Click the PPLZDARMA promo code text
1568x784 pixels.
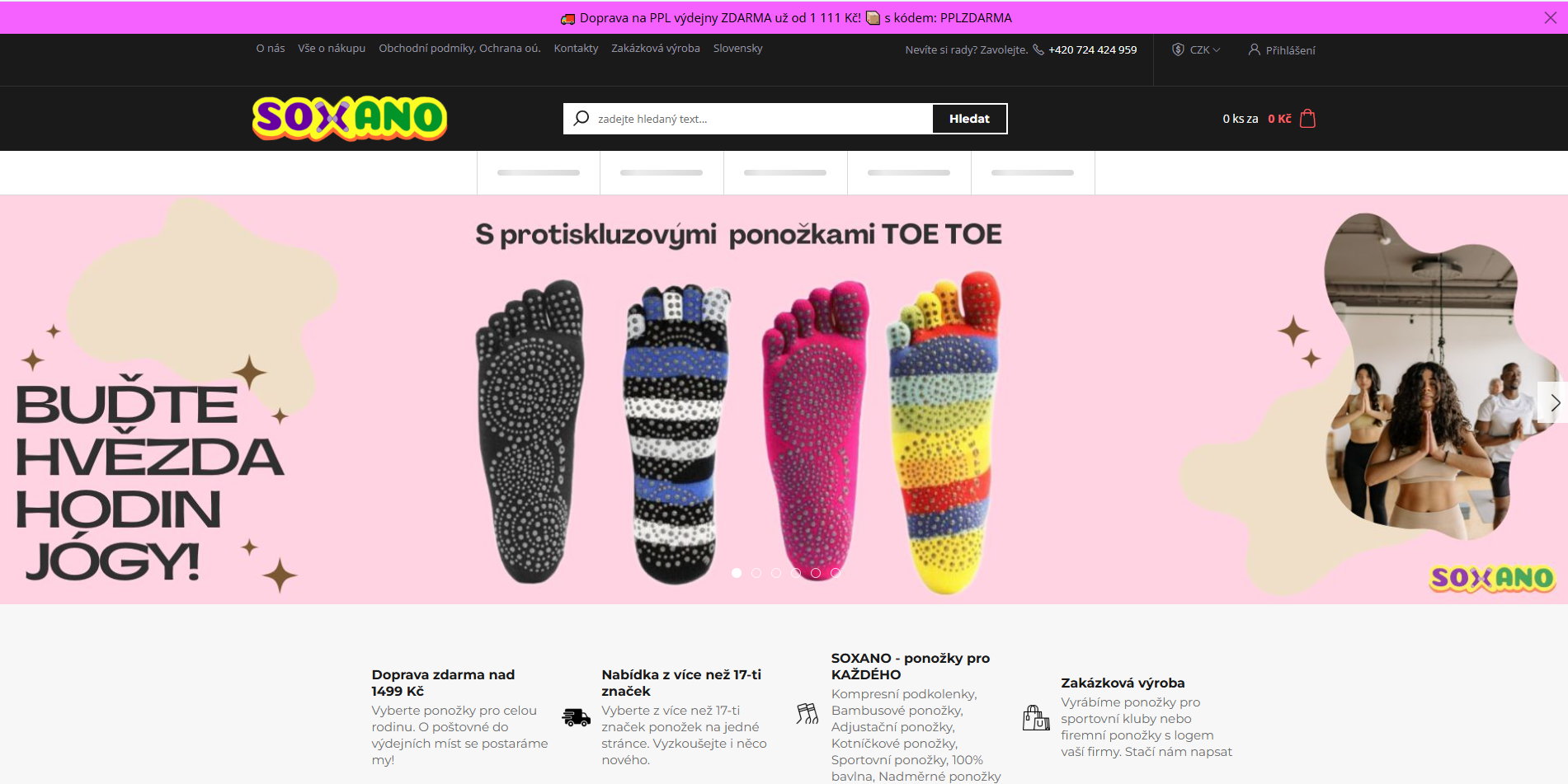976,18
